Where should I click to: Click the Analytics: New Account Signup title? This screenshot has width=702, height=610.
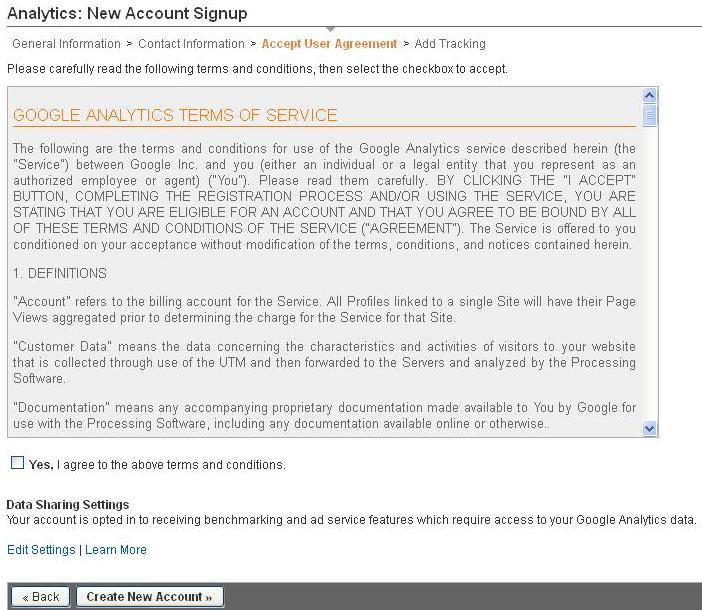(127, 13)
